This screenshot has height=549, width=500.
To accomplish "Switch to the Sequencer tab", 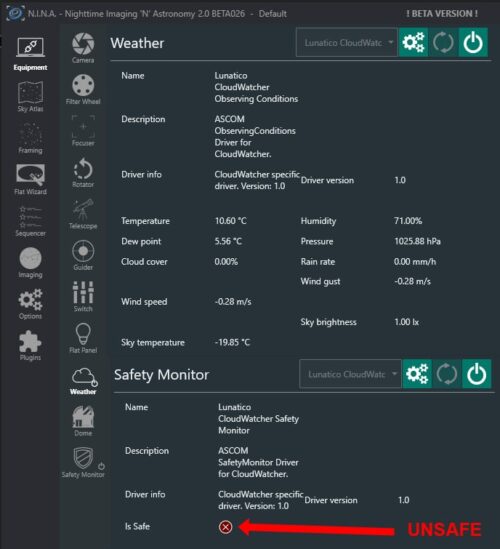I will (x=30, y=221).
